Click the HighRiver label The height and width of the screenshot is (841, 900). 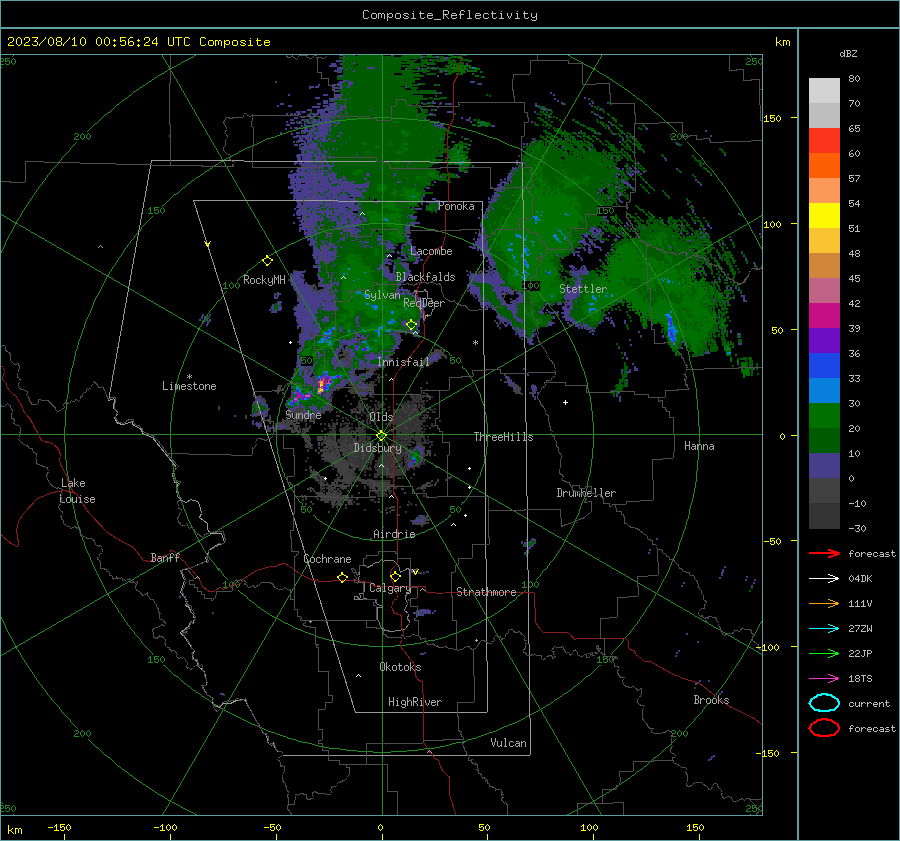coord(415,702)
